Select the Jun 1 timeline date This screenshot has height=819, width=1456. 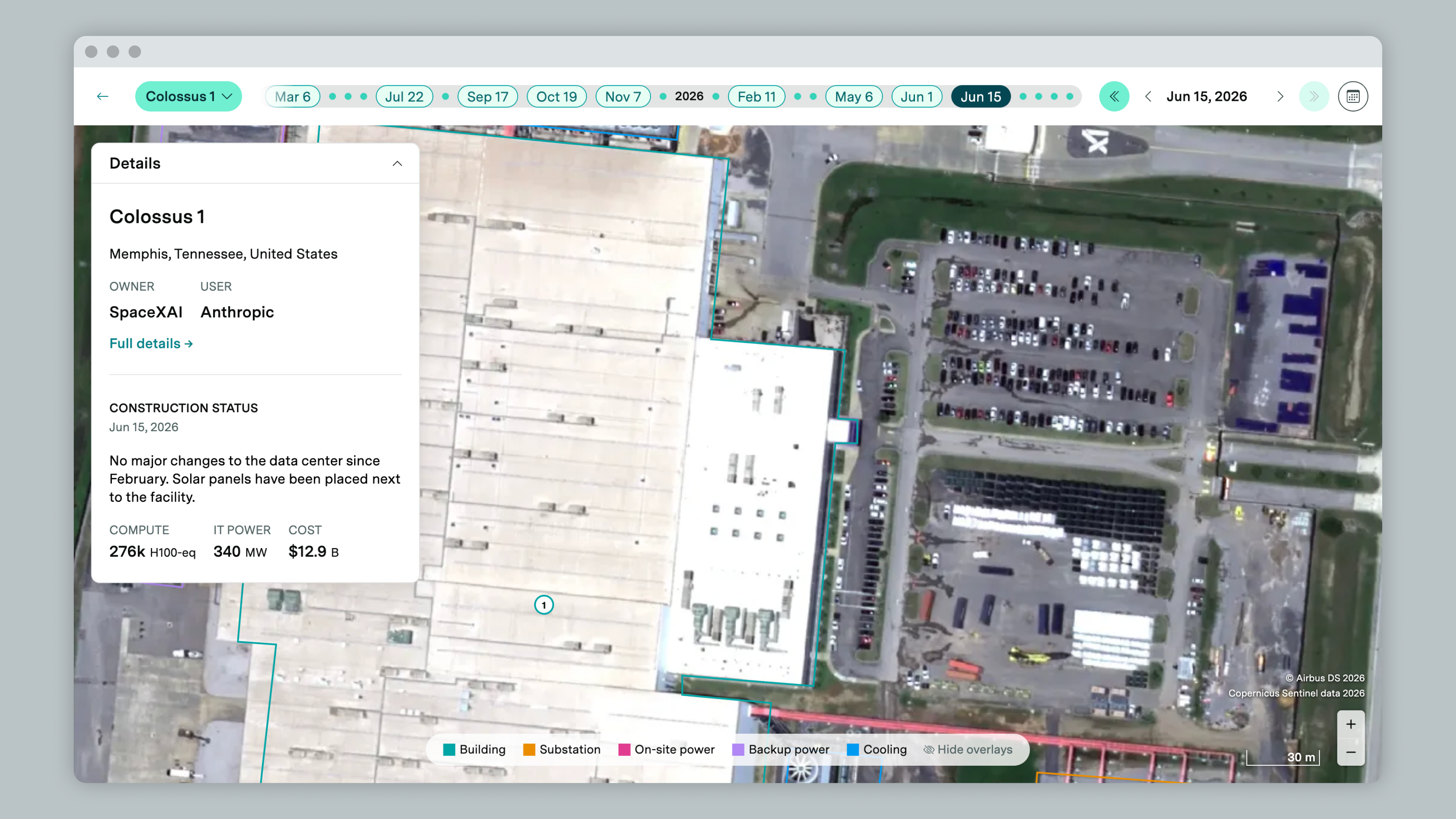pyautogui.click(x=916, y=97)
